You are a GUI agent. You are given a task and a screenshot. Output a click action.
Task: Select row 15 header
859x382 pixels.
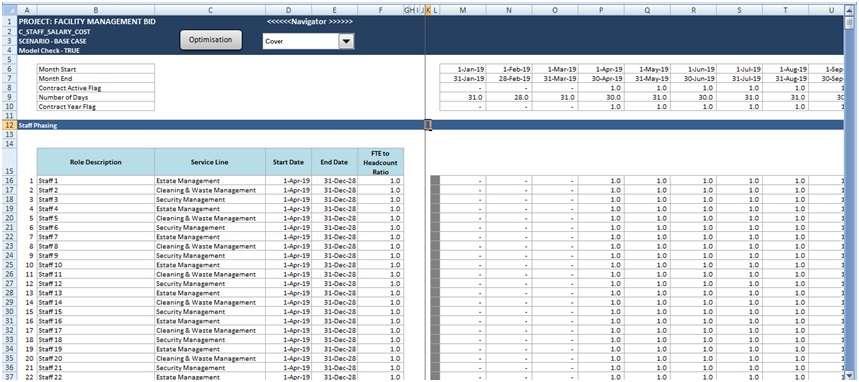click(9, 162)
